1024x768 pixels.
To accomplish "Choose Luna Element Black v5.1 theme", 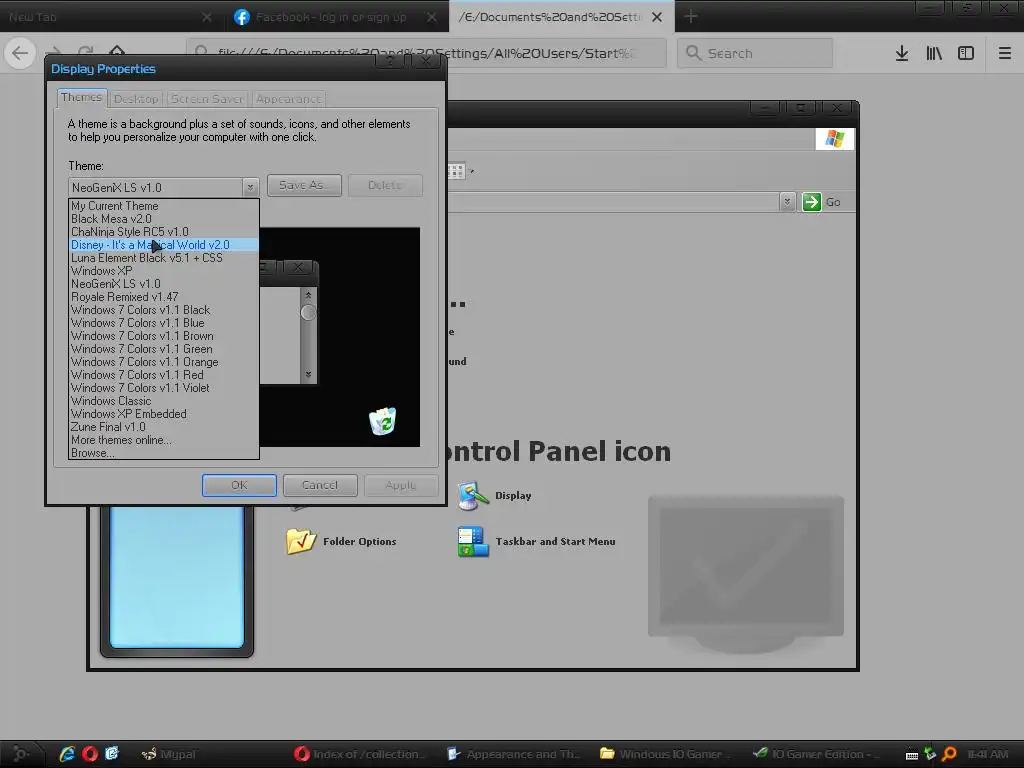I will click(164, 258).
